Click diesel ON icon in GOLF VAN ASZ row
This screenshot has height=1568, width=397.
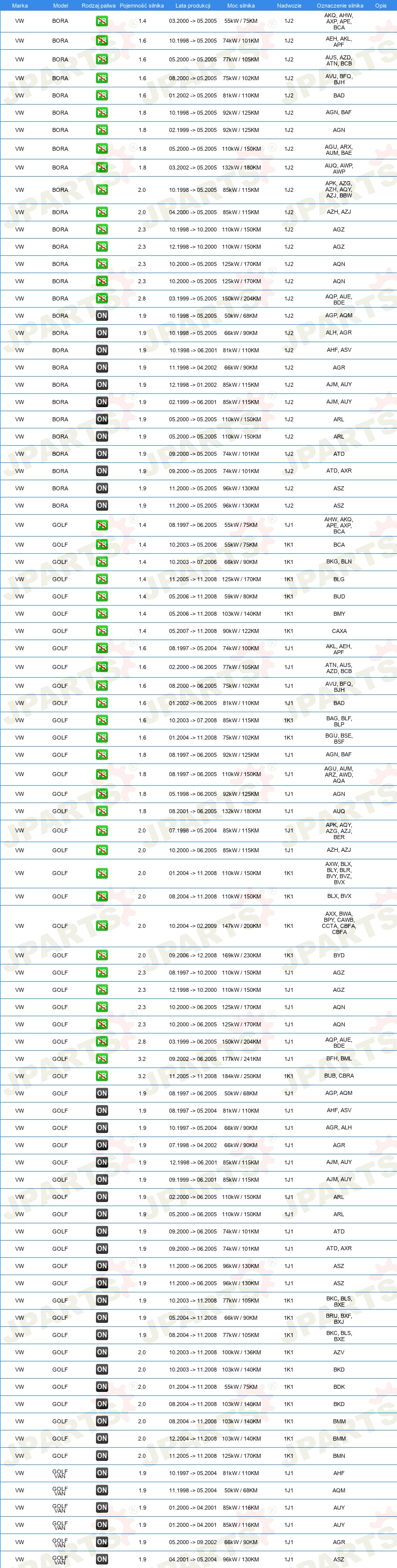click(x=102, y=1559)
